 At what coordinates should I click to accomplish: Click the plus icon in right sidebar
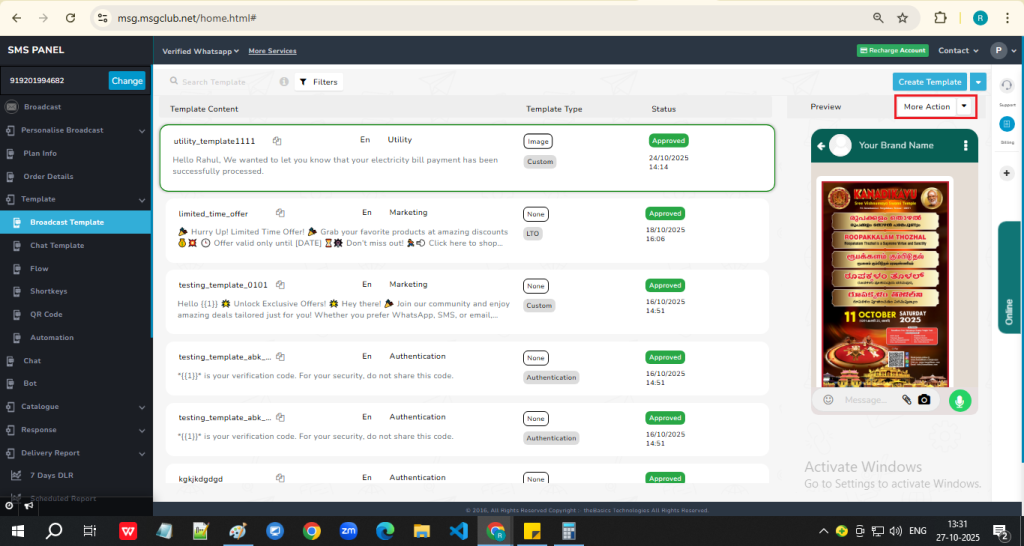(x=1006, y=173)
